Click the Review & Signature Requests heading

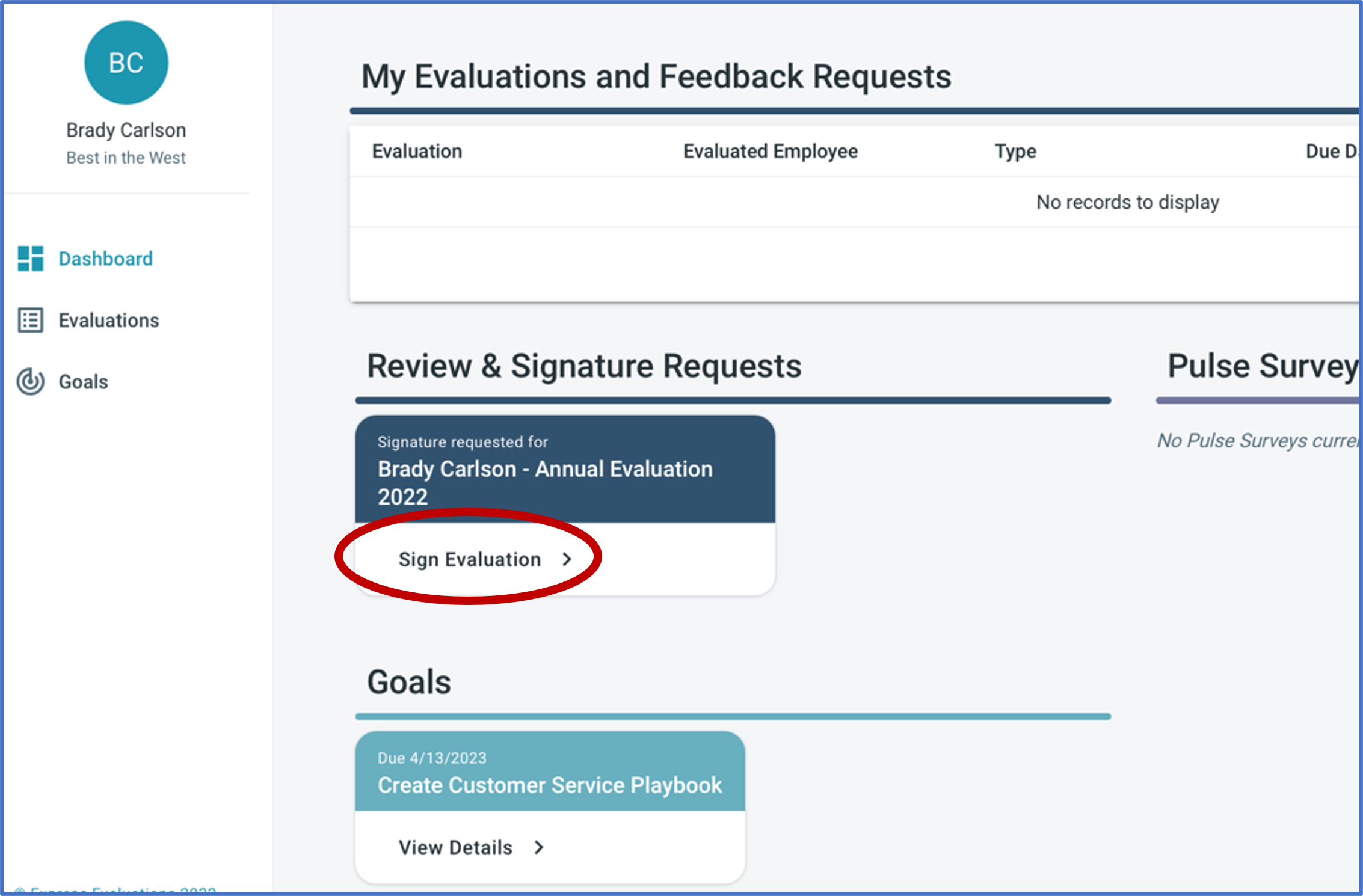(x=584, y=366)
